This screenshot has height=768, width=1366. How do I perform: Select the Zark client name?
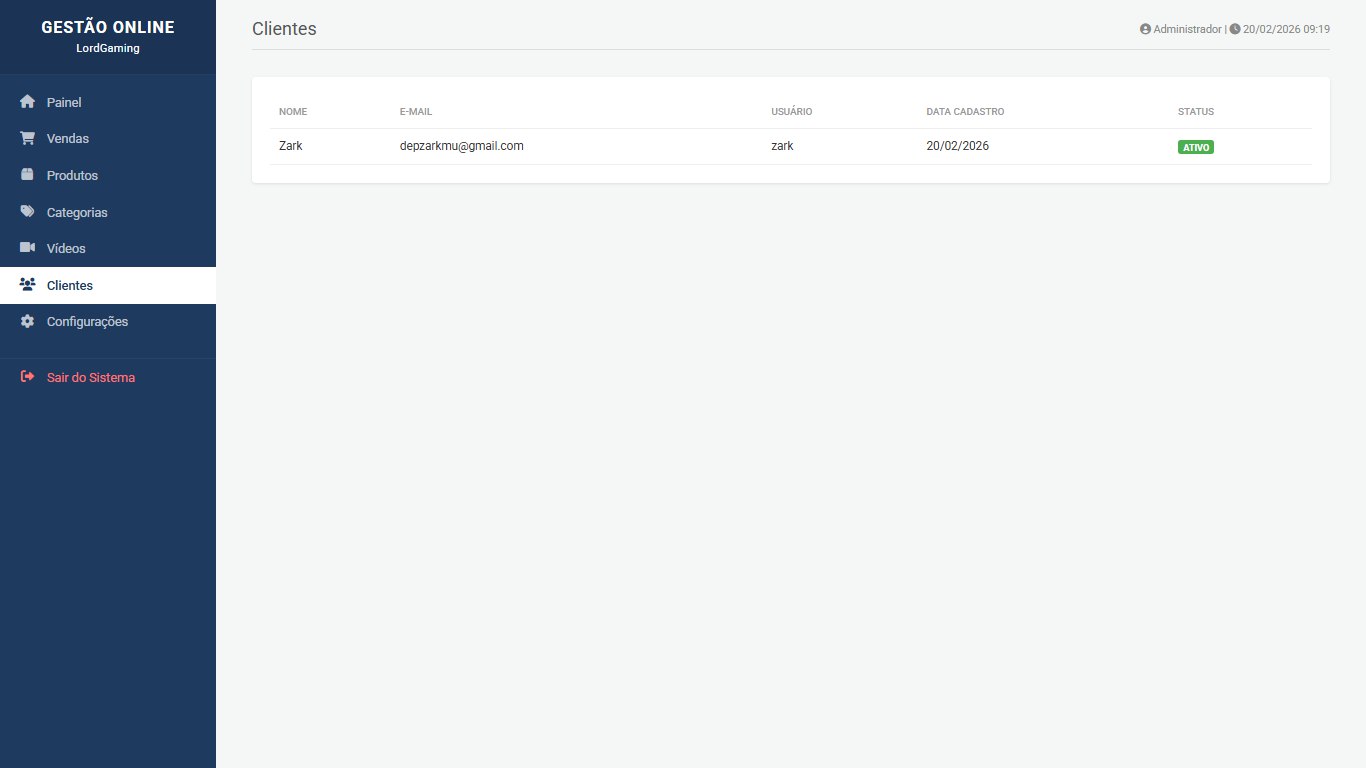tap(290, 146)
